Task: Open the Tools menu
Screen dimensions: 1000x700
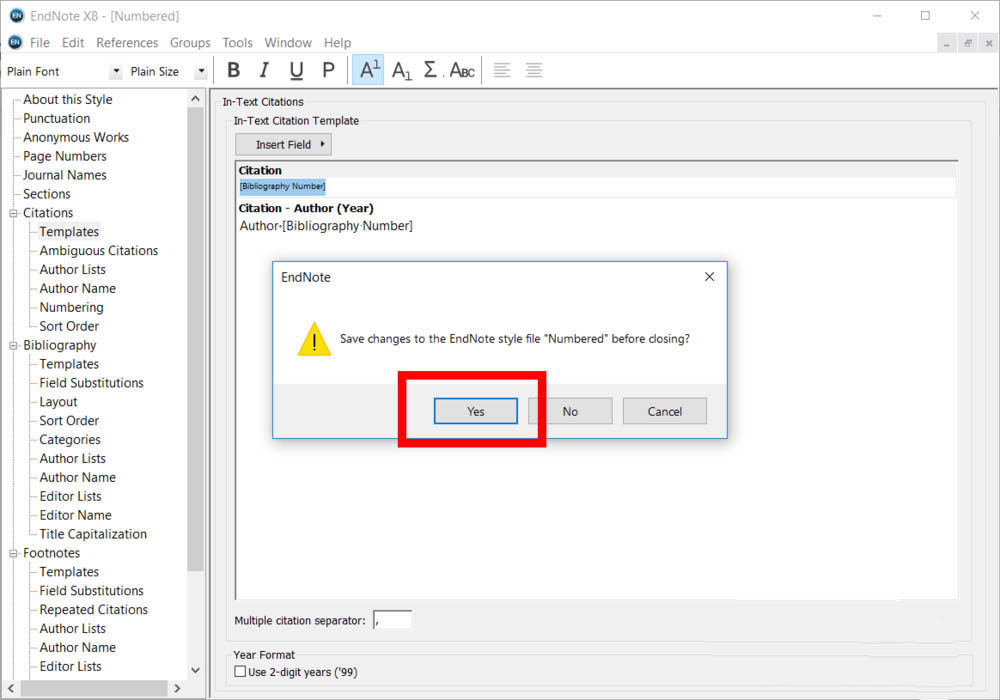Action: [x=237, y=43]
